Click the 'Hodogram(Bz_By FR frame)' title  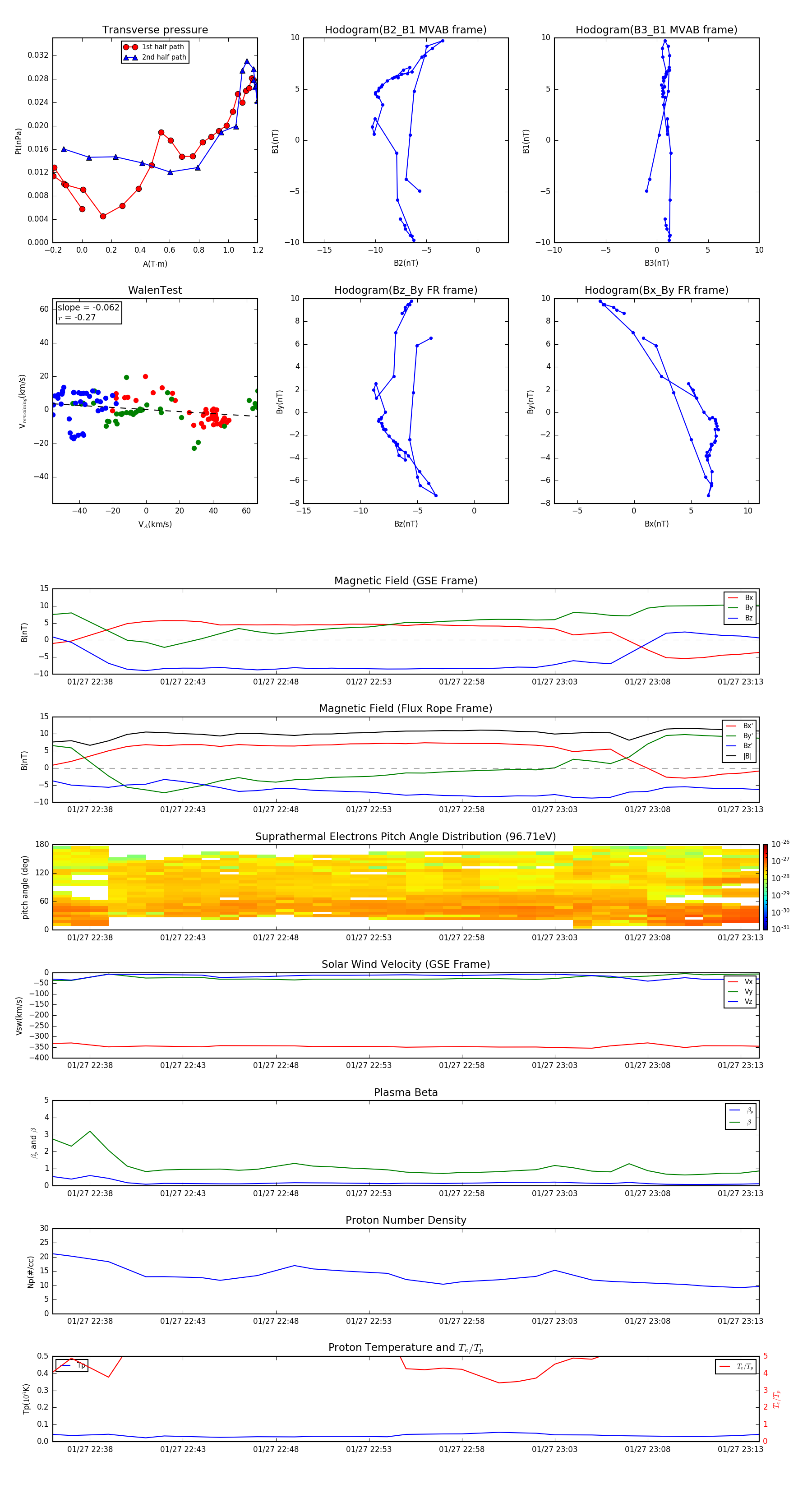[x=406, y=290]
